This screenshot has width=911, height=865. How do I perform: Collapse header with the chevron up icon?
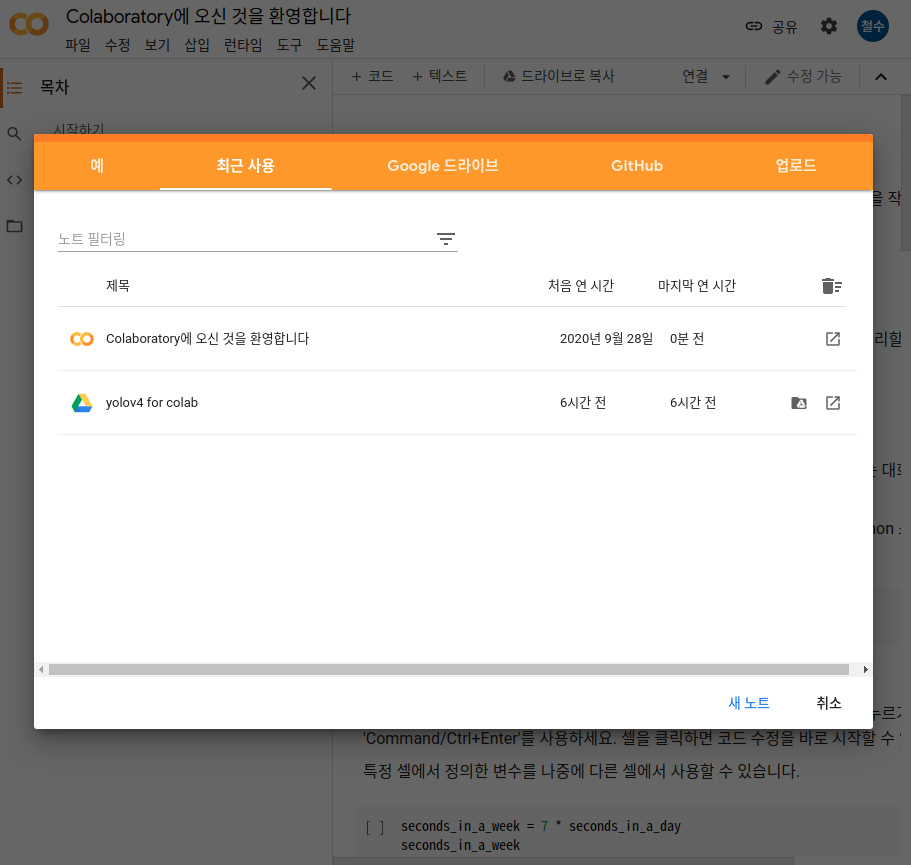tap(881, 76)
